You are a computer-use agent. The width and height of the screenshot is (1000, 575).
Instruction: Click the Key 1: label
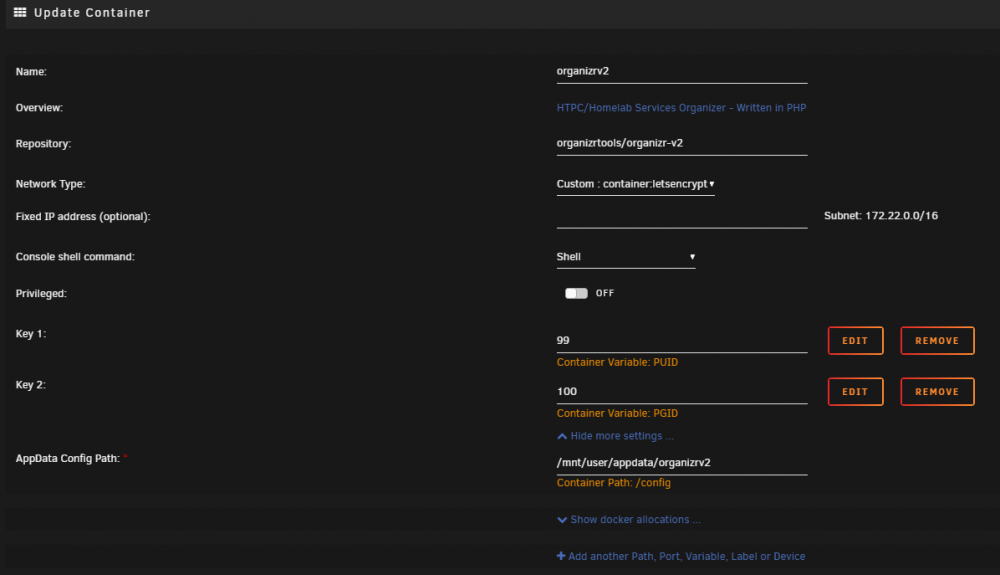31,333
